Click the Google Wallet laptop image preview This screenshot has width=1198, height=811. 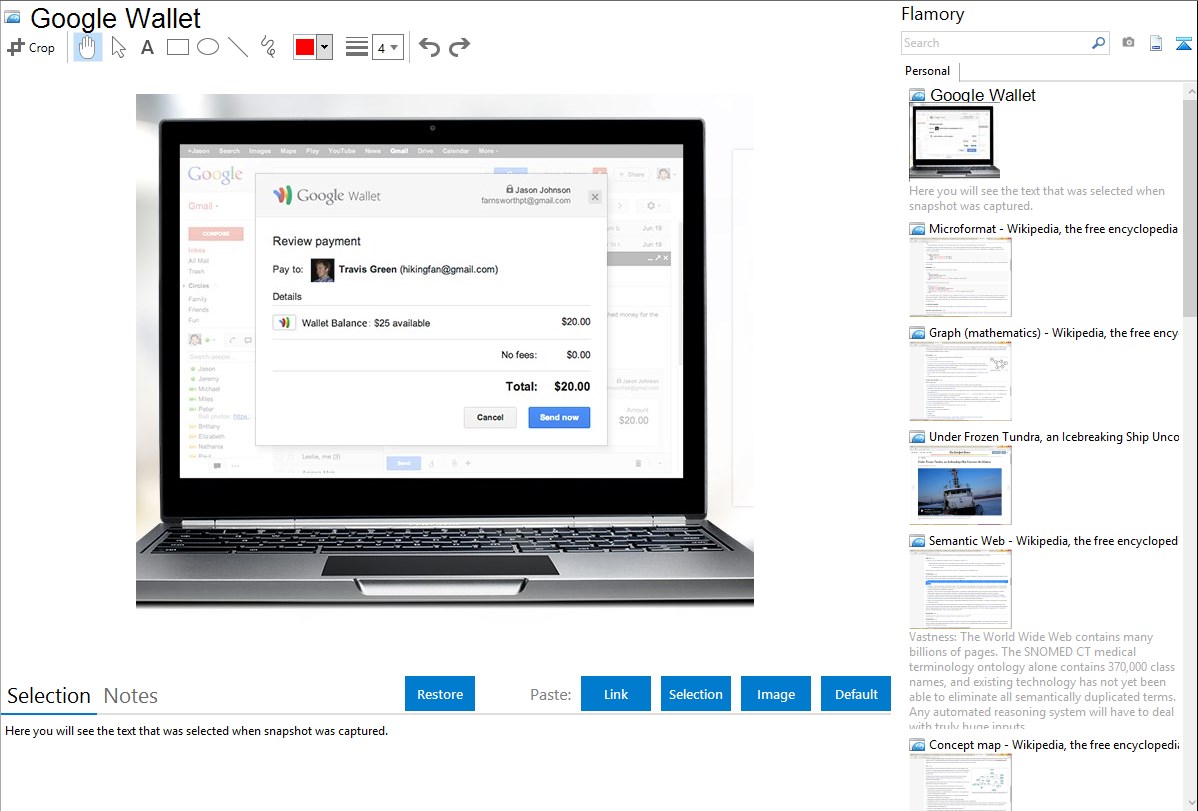[x=445, y=351]
